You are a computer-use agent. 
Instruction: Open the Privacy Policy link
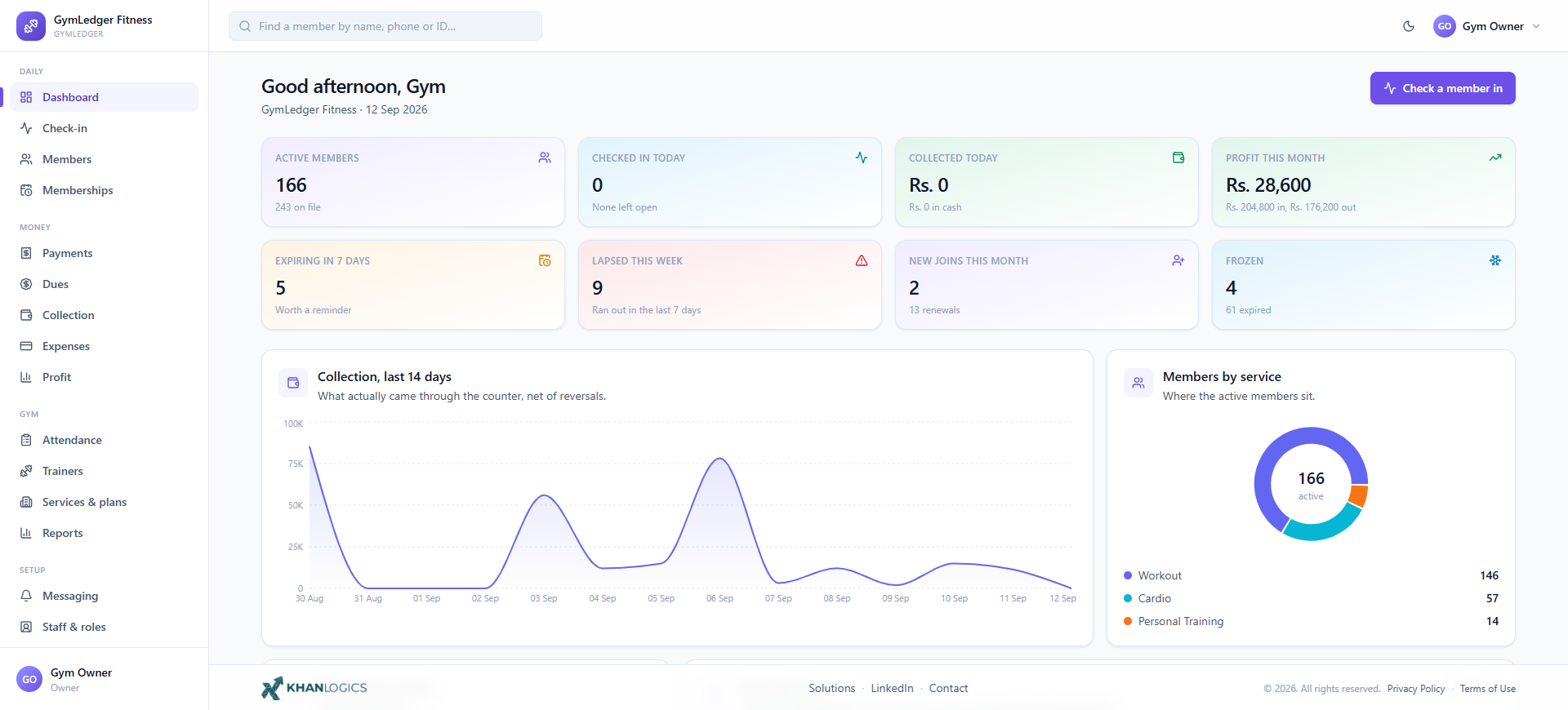click(x=1415, y=689)
